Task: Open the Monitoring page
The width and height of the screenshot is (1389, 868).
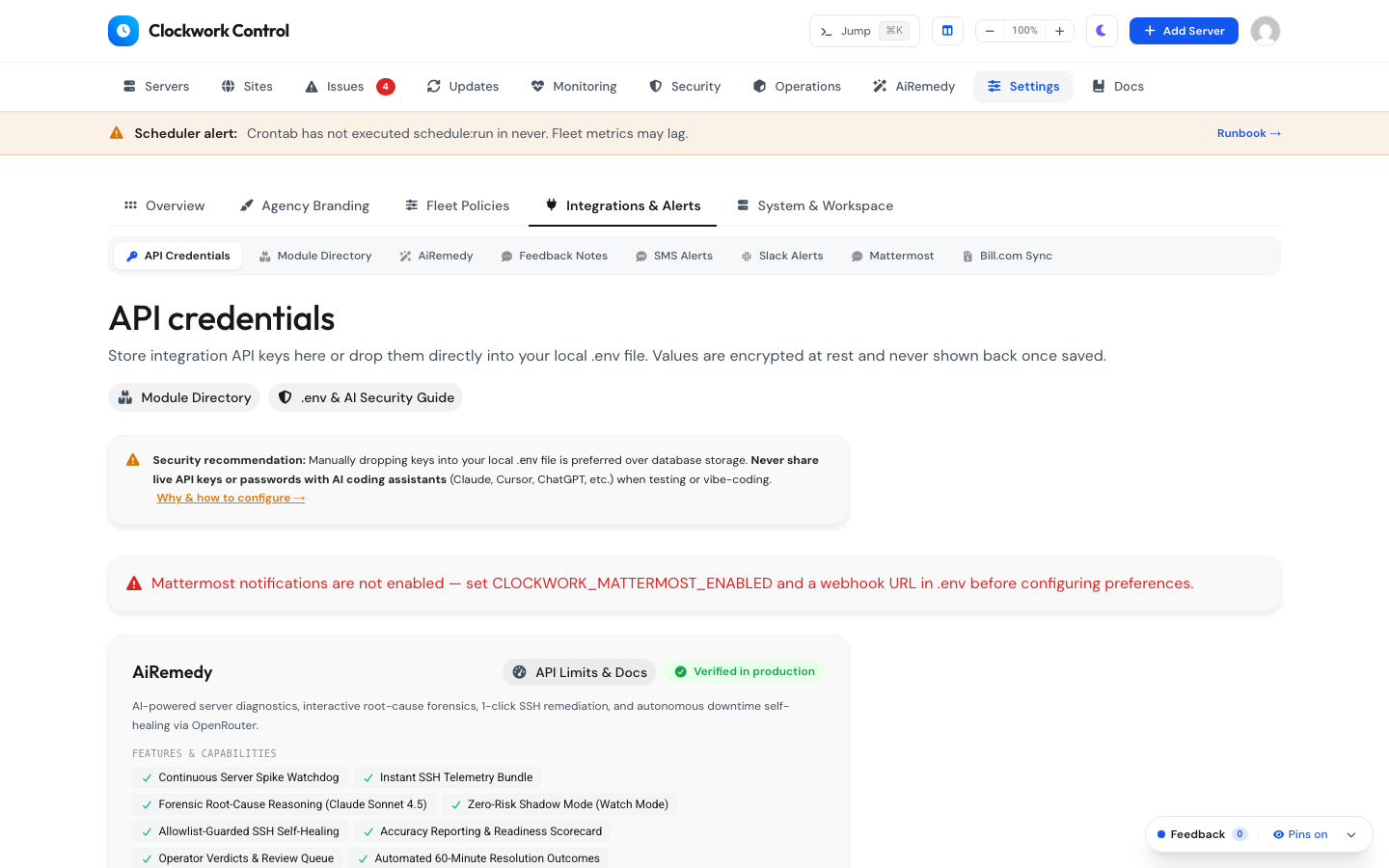Action: [574, 87]
